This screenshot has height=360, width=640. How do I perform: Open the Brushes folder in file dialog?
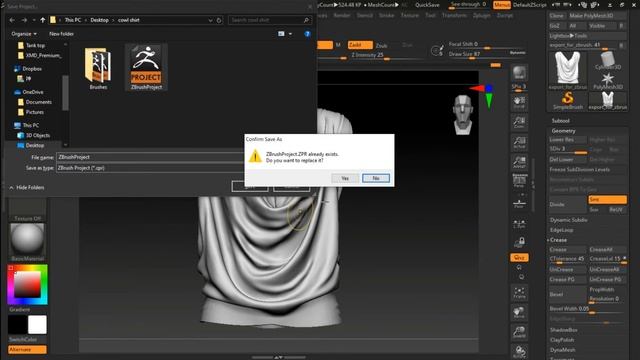coord(98,68)
